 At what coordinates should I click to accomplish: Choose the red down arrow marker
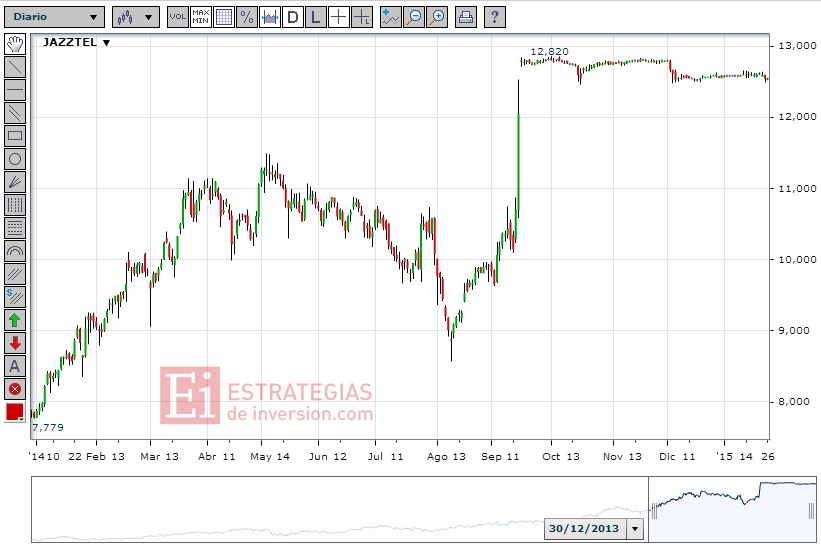15,343
